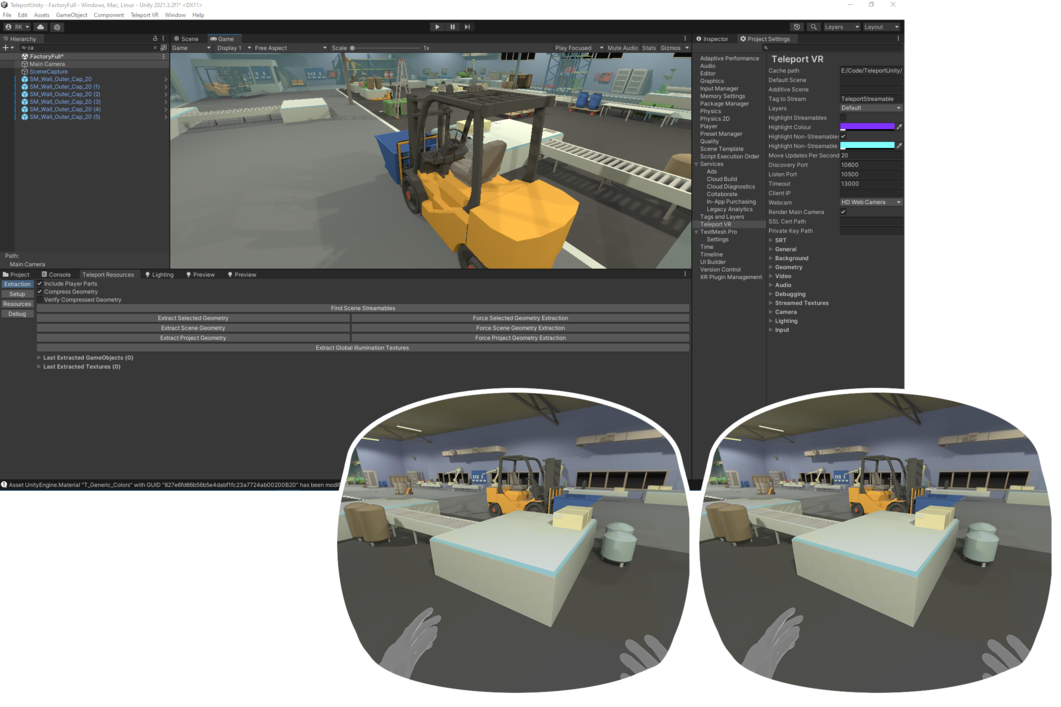Click the cube icon of SM_Wall_Outer_Cap_20 (1)

point(25,87)
